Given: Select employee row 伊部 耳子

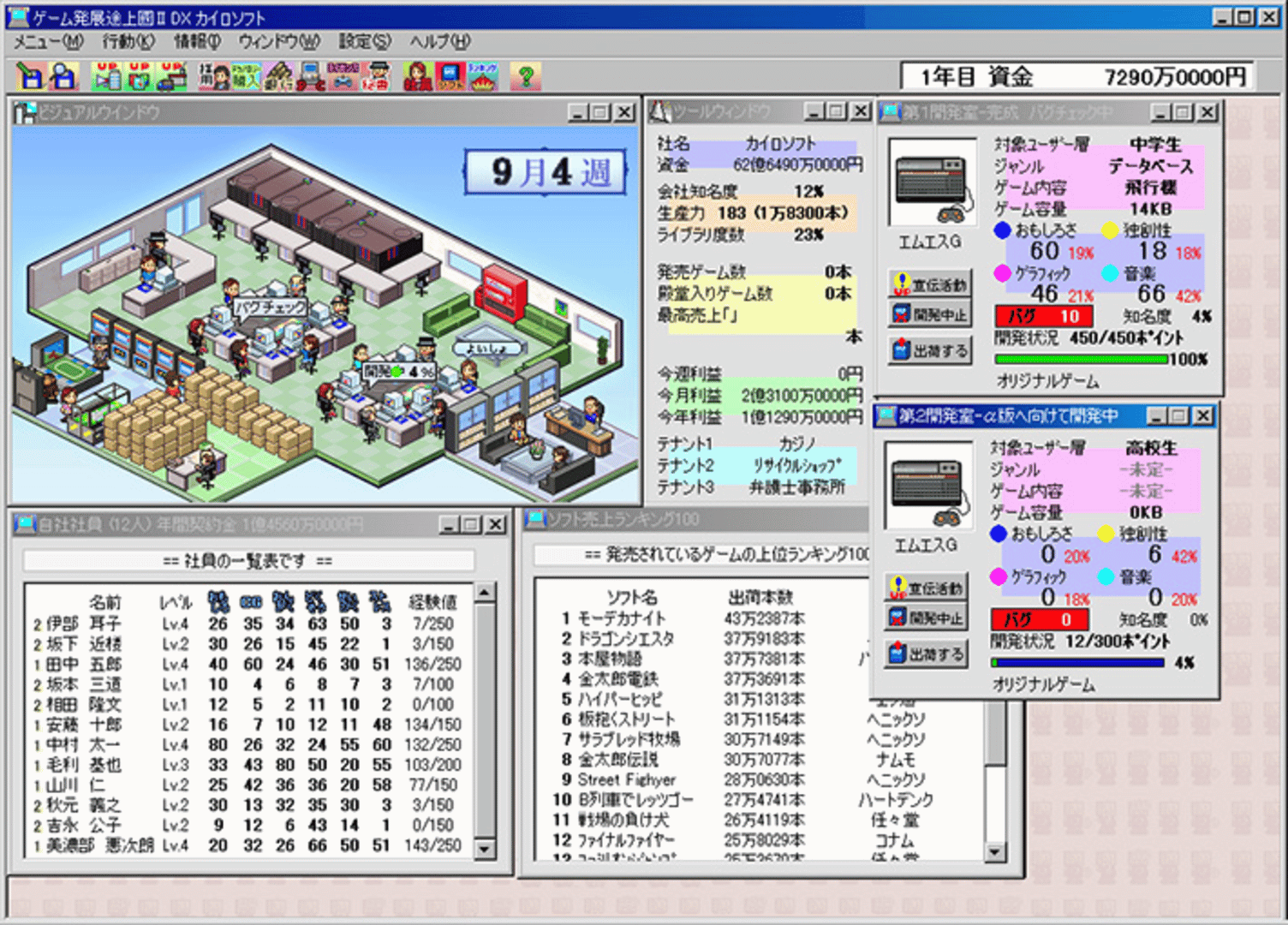Looking at the screenshot, I should coord(250,624).
